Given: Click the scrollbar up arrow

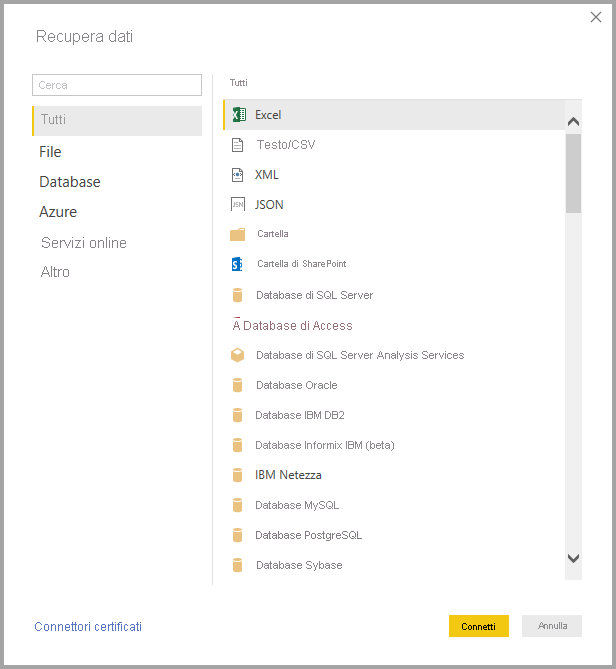Looking at the screenshot, I should [x=573, y=122].
